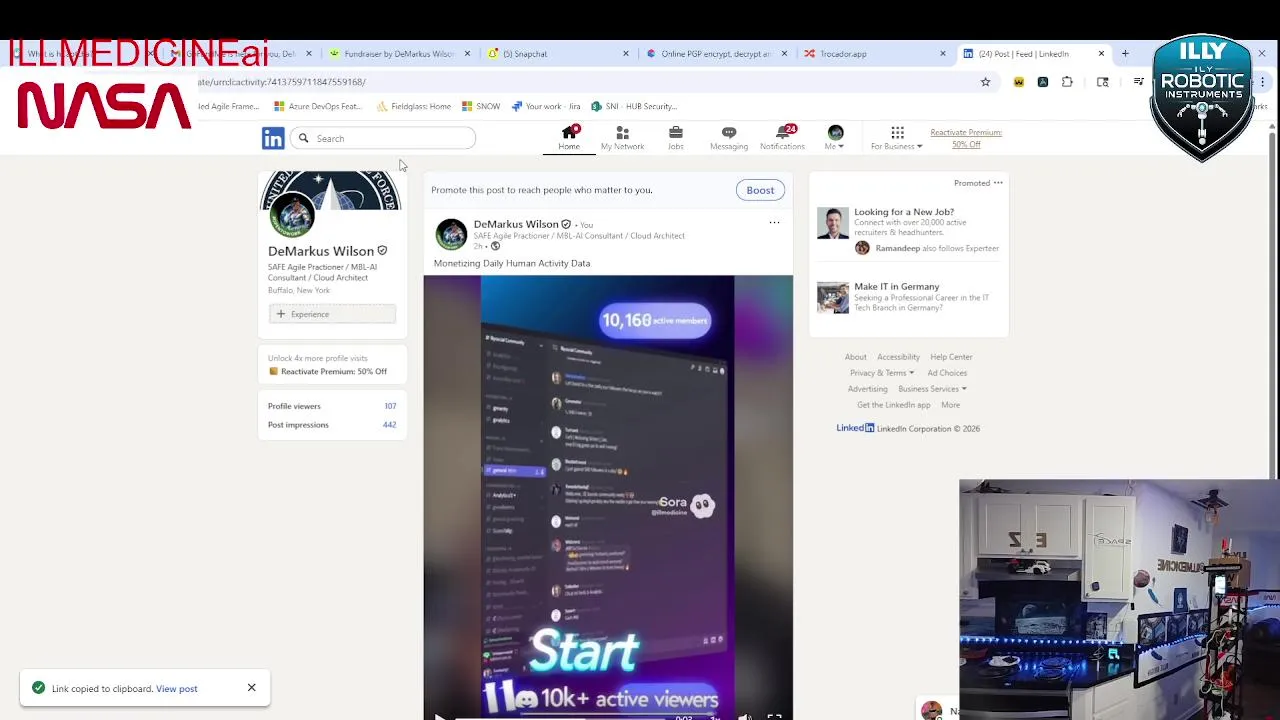The height and width of the screenshot is (720, 1280).
Task: Expand For Business apps grid menu
Action: point(897,139)
